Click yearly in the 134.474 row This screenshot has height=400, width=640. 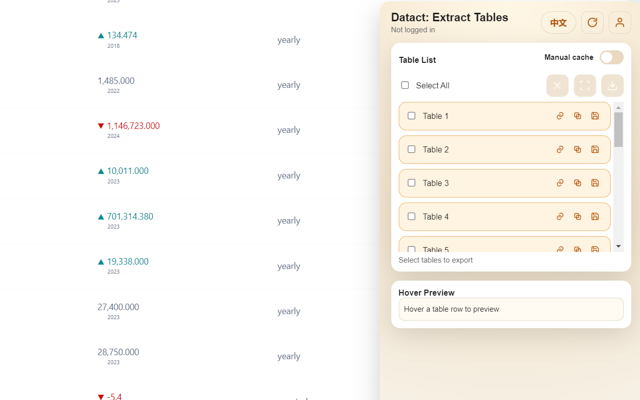point(289,40)
